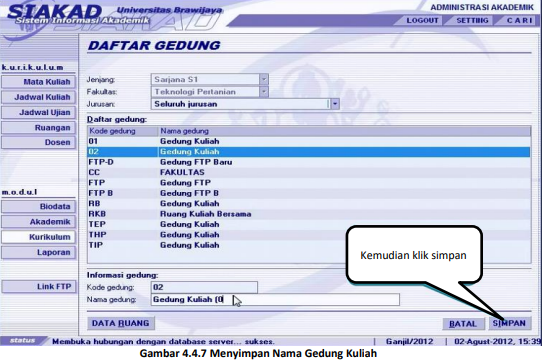Viewport: 542px width, 362px height.
Task: Open Dosen page
Action: [38, 142]
